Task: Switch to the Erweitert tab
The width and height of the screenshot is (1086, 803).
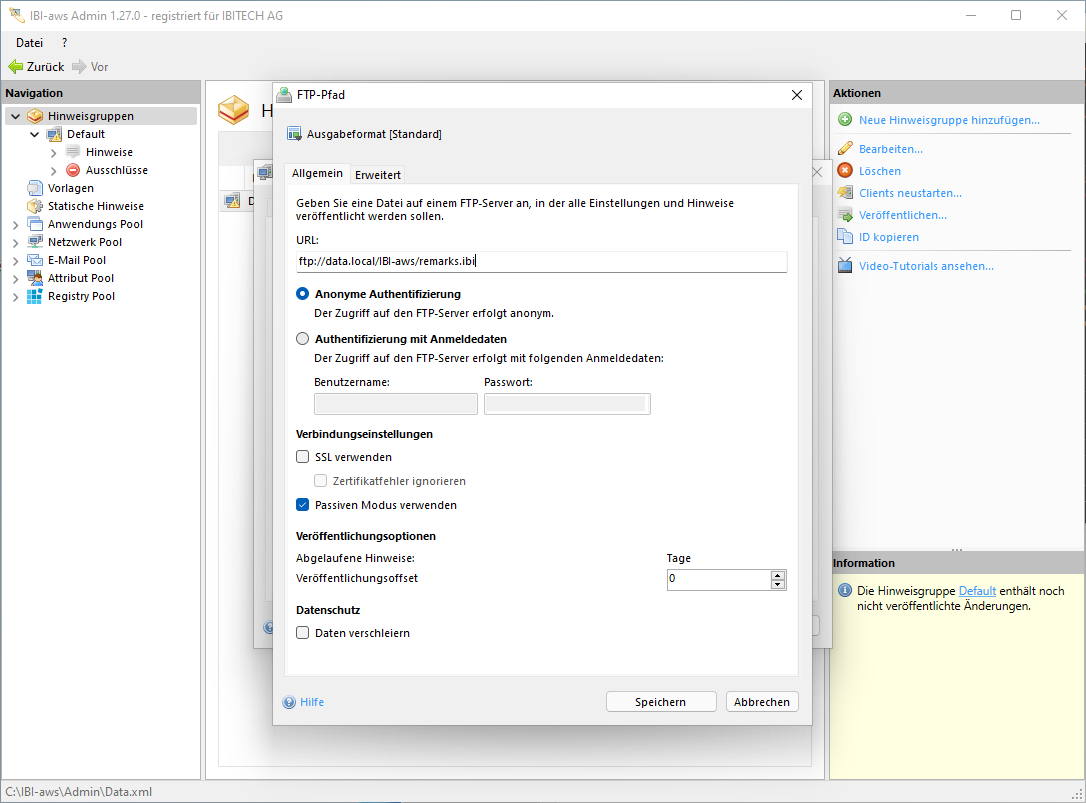Action: tap(378, 175)
